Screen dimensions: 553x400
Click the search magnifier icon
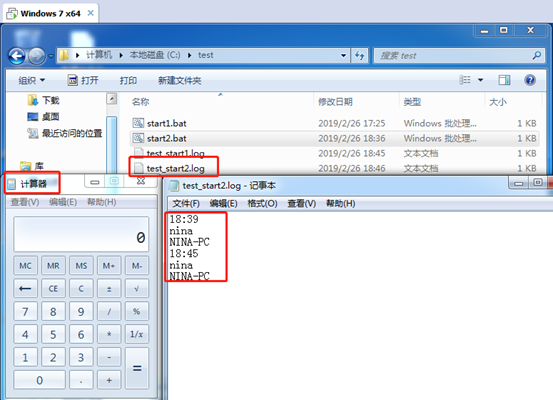[x=537, y=55]
